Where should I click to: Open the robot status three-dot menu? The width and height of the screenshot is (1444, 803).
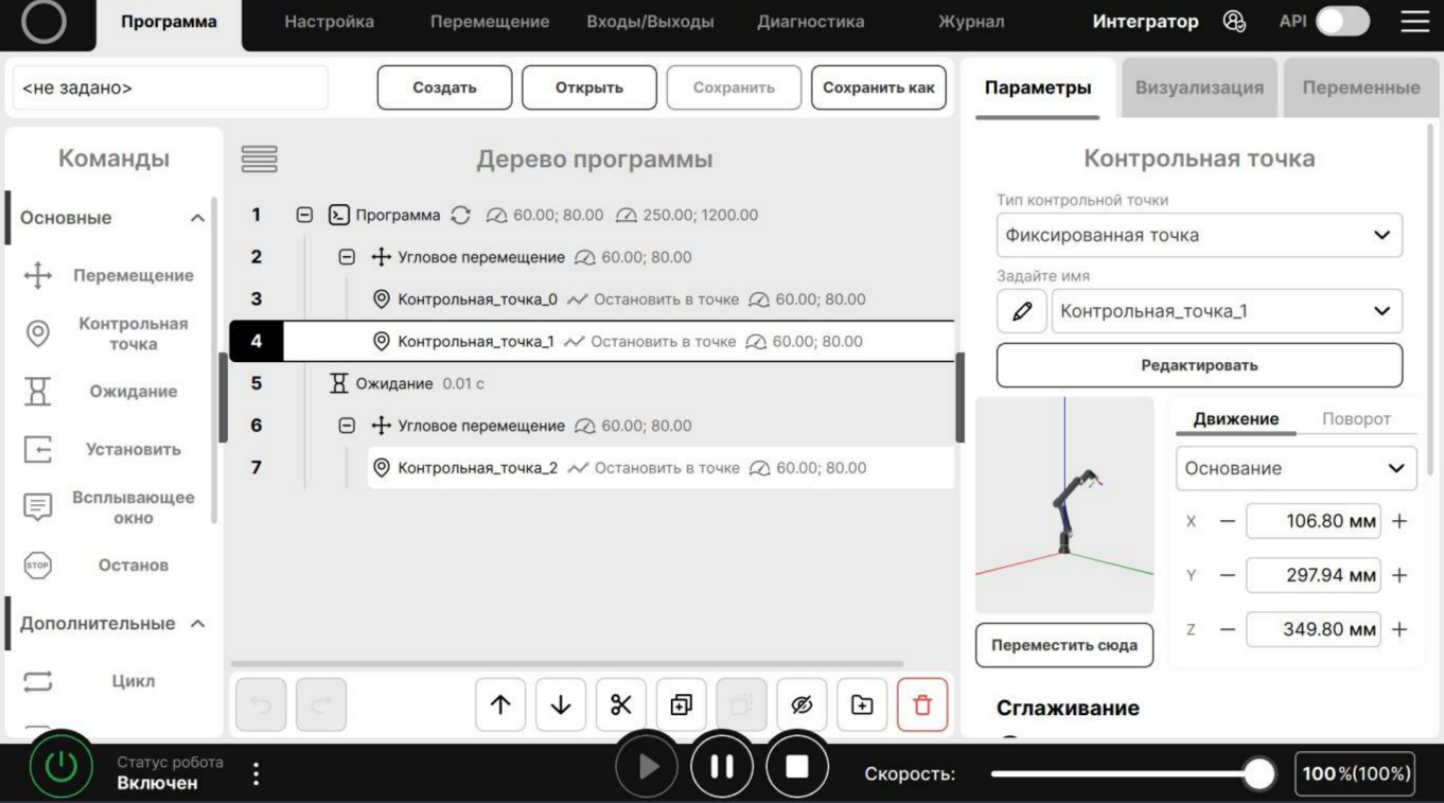256,774
